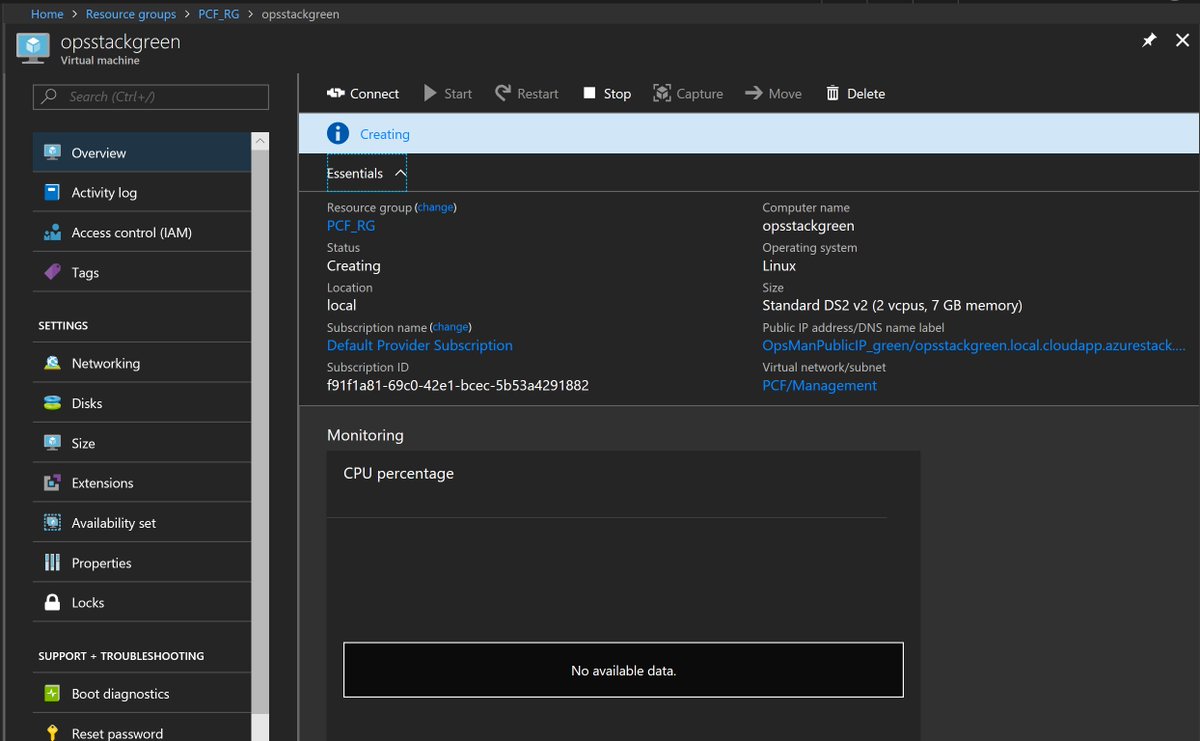
Task: Click the Delete button label
Action: (866, 94)
